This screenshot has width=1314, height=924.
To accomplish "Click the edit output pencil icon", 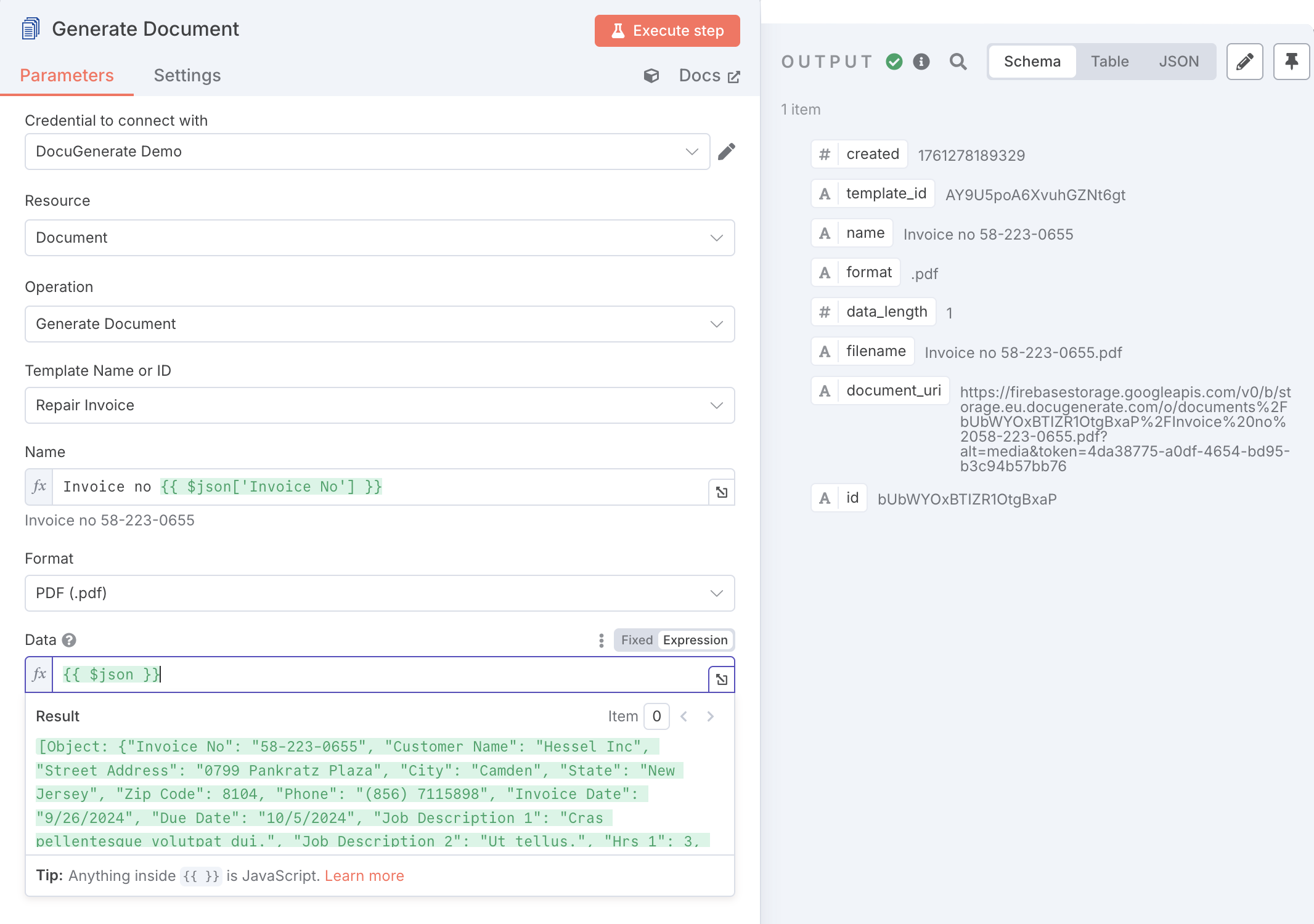I will 1244,62.
